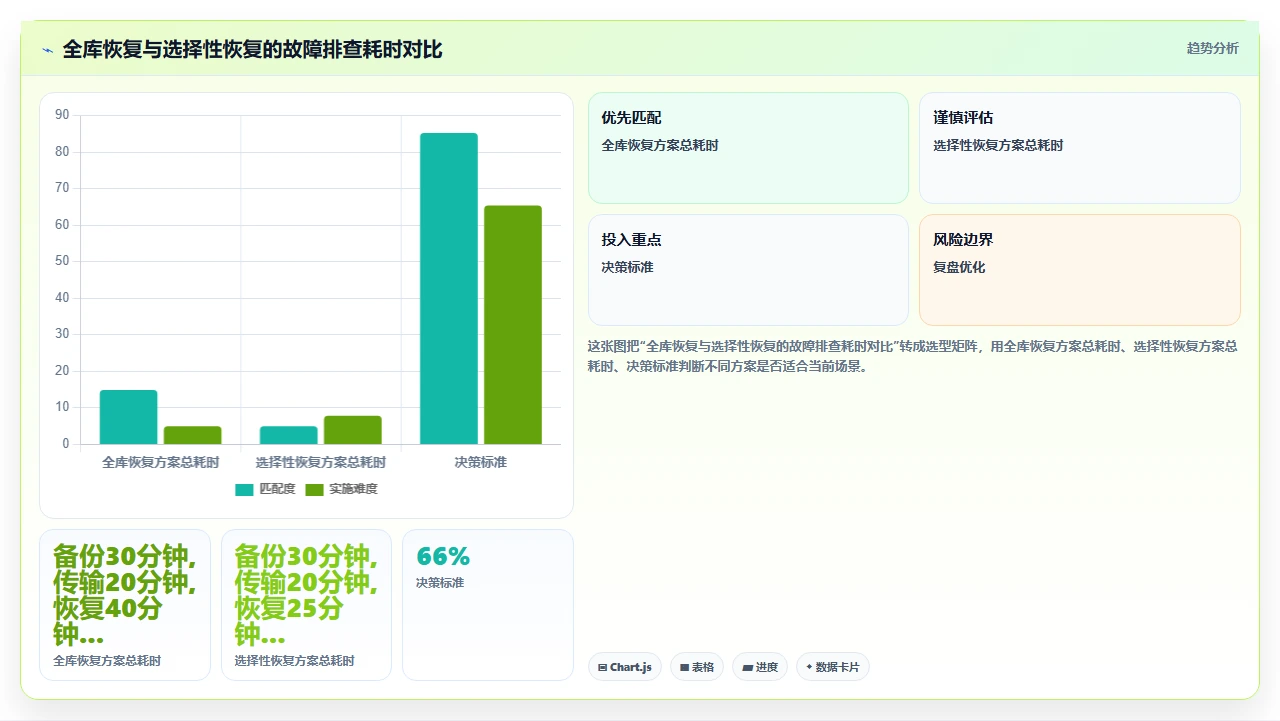Click the 备份30分钟 恢复40分 stat card

pyautogui.click(x=125, y=605)
